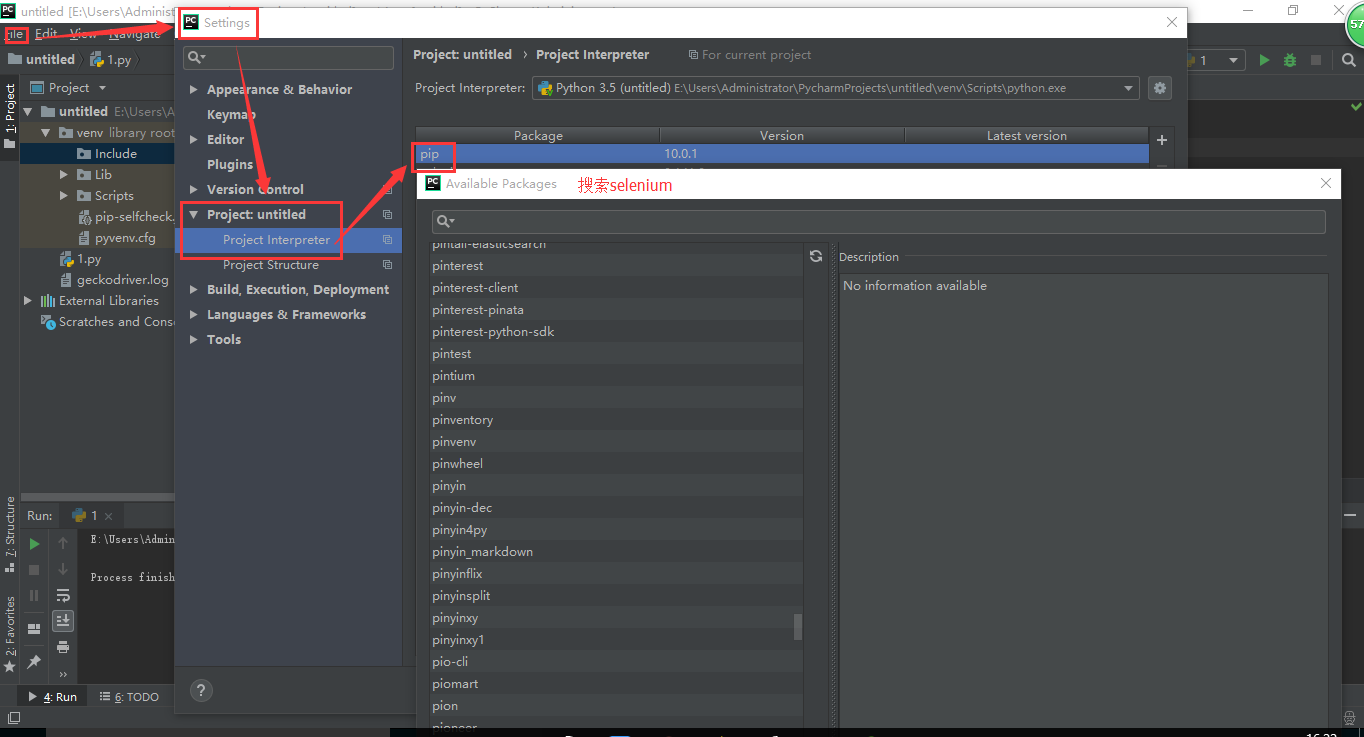Open interpreter gear settings button
This screenshot has height=737, width=1364.
coord(1159,88)
